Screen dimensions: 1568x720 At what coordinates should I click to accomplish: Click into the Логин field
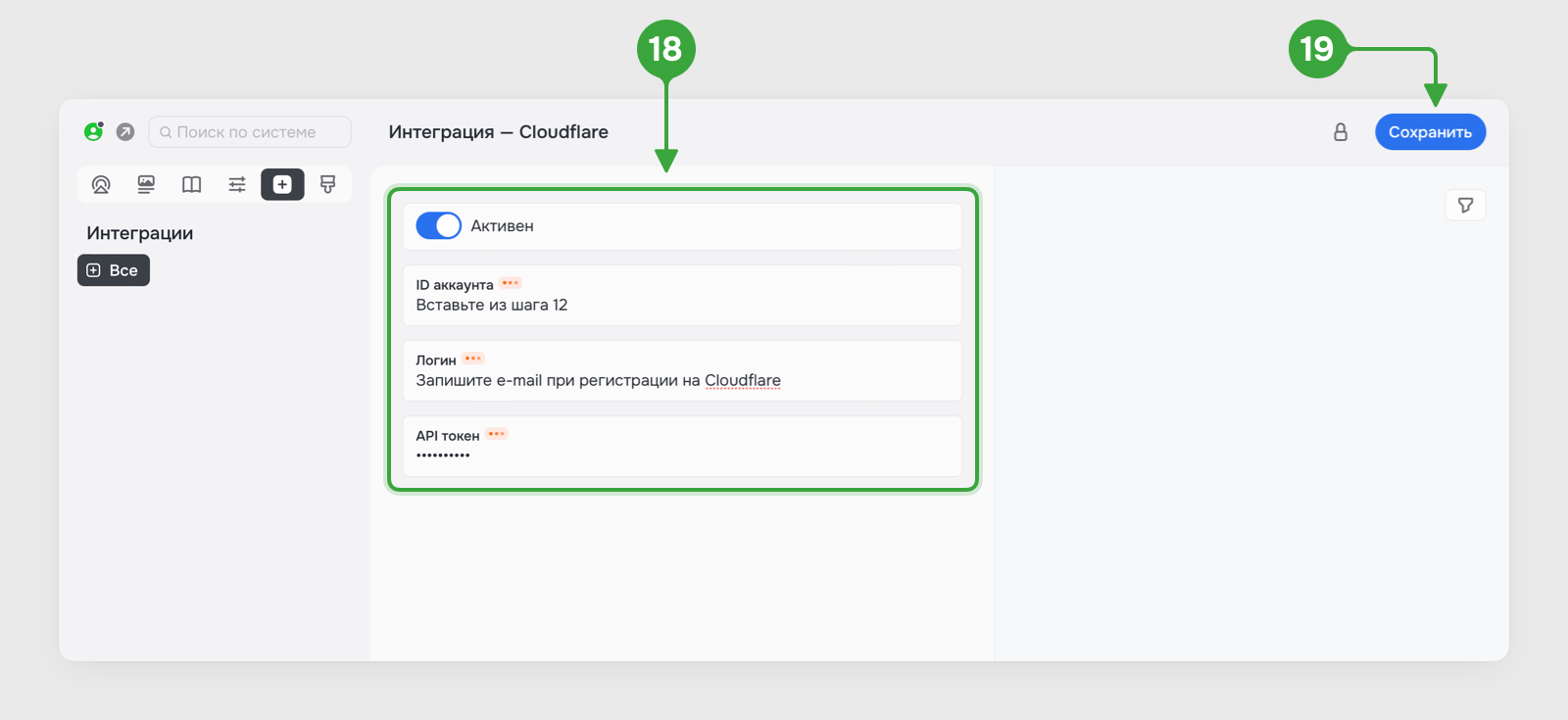pos(682,370)
